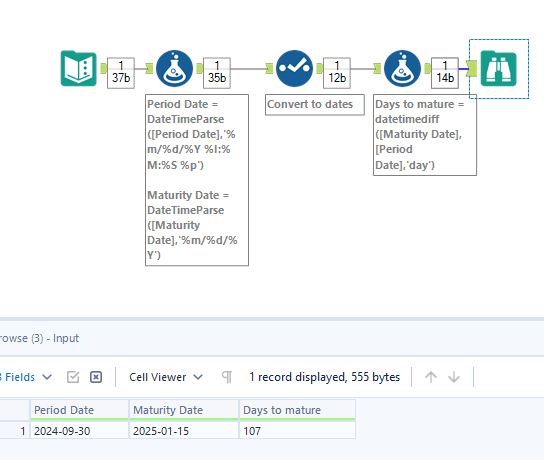Click the 12b record count label

pos(337,73)
